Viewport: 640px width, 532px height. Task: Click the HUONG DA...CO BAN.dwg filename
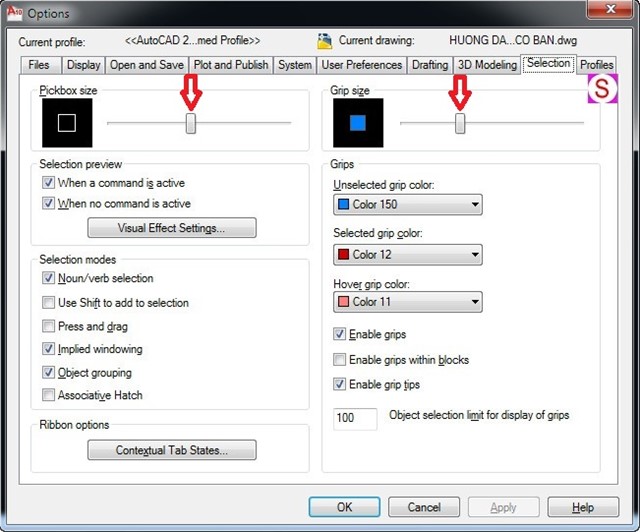coord(513,40)
